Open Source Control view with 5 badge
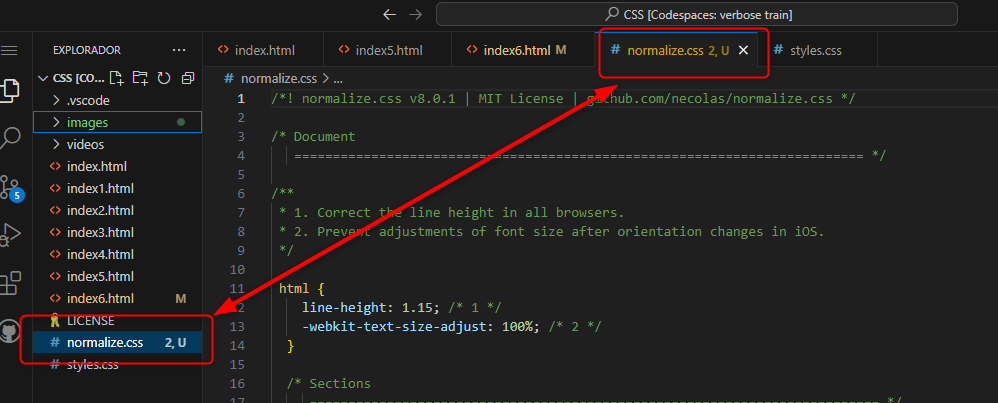Image resolution: width=998 pixels, height=403 pixels. 10,187
